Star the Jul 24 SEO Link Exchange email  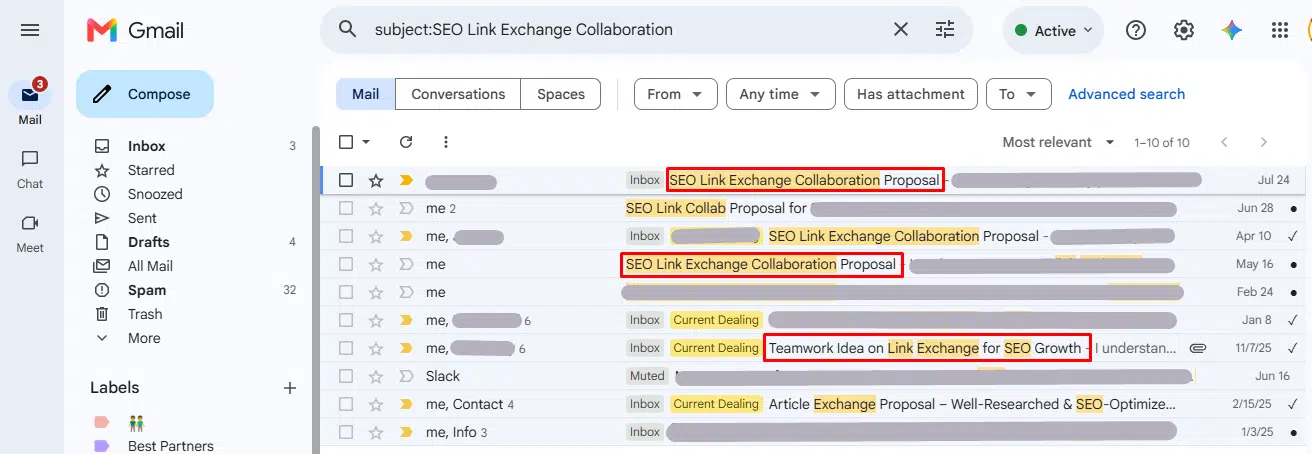376,180
